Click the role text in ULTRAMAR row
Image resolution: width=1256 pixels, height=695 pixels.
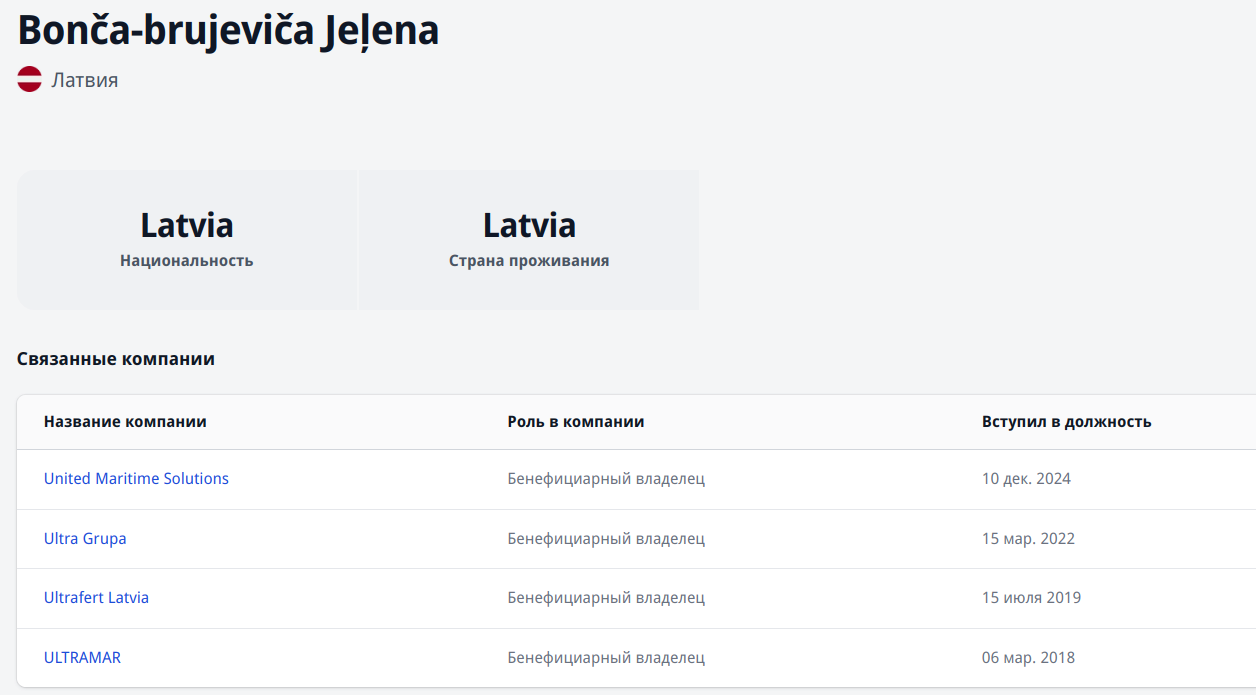tap(606, 658)
